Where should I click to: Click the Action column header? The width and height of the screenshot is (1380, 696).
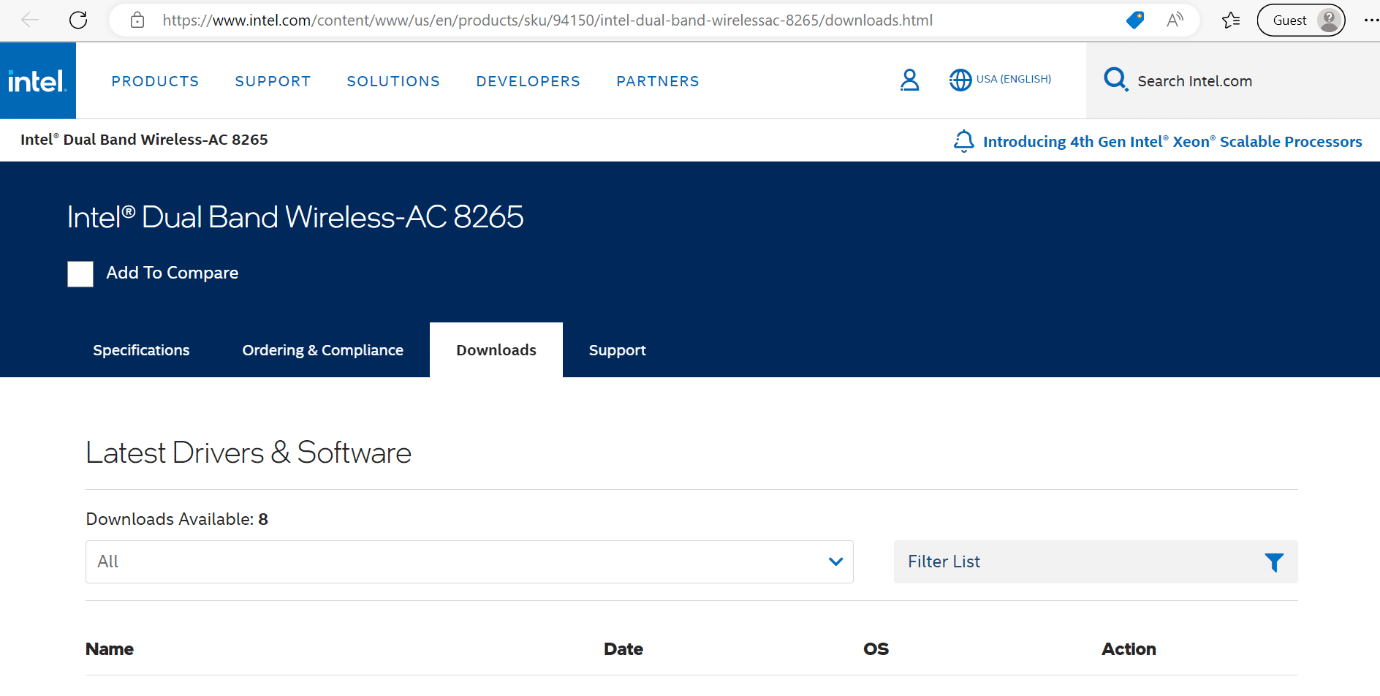[x=1129, y=649]
